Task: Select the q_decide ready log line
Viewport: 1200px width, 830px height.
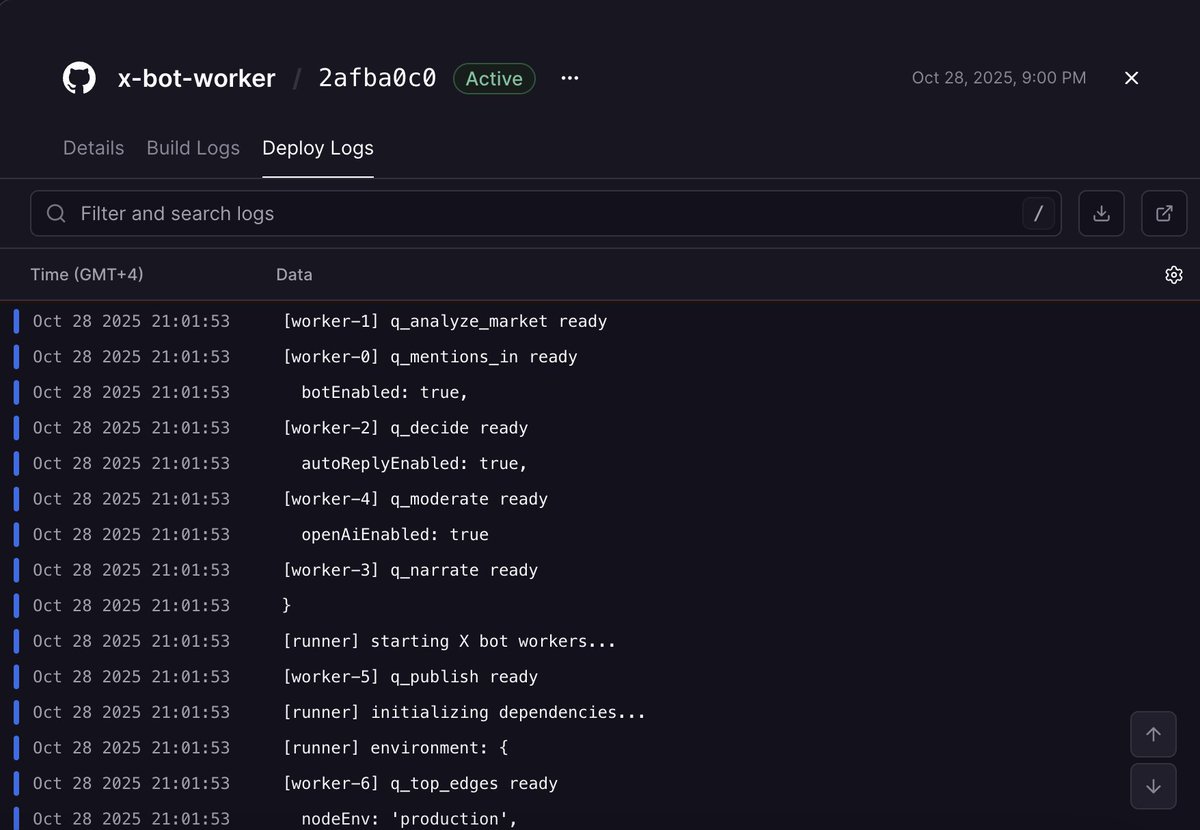Action: [x=600, y=428]
